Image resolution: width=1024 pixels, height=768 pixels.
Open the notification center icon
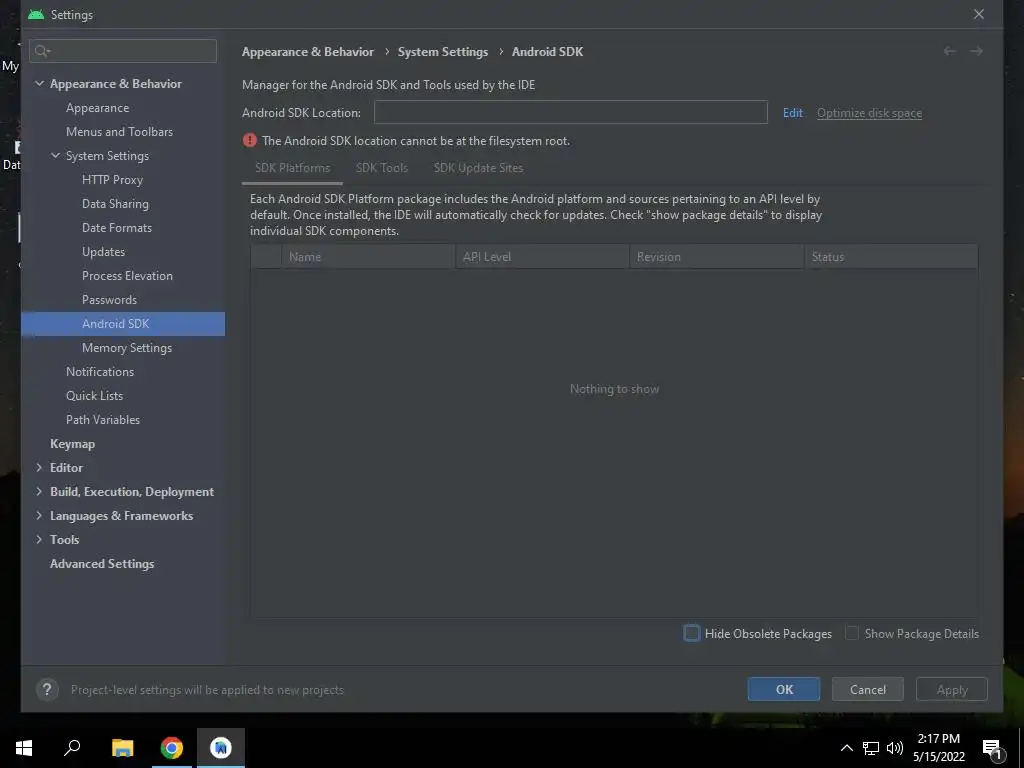tap(992, 748)
